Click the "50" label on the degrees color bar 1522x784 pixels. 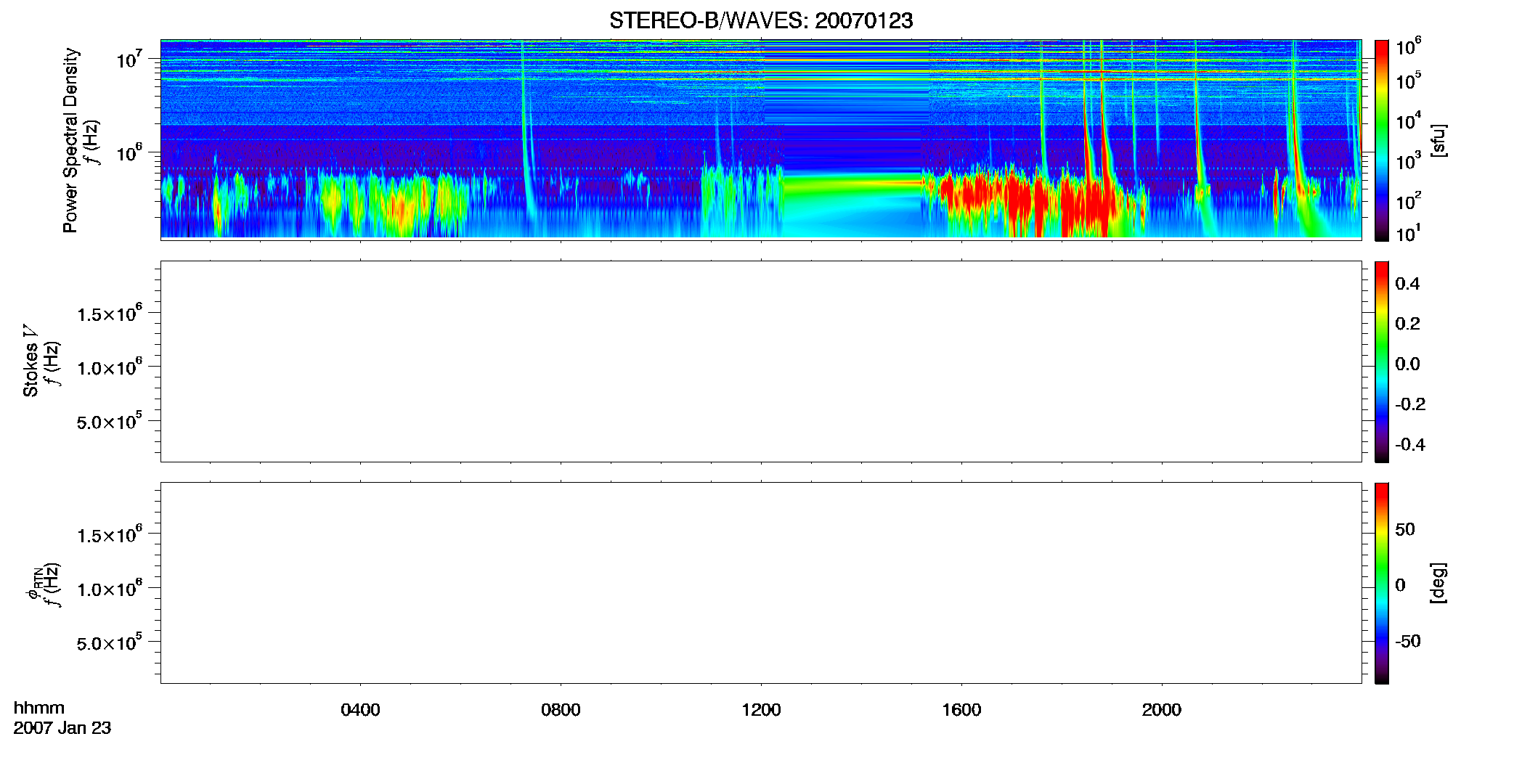1405,529
